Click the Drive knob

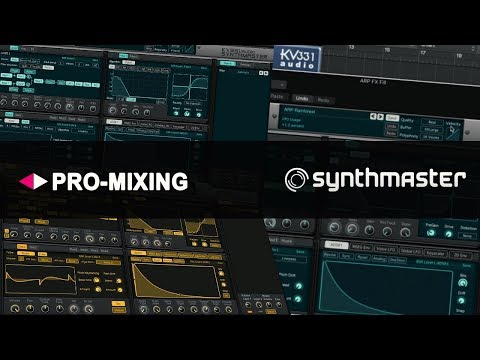pos(449,234)
